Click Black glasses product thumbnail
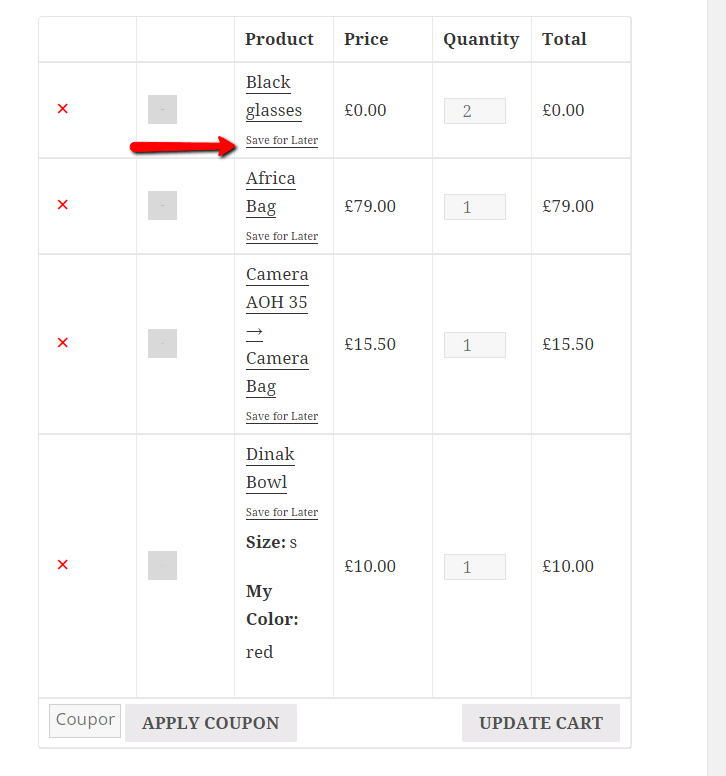The image size is (726, 776). pyautogui.click(x=162, y=110)
